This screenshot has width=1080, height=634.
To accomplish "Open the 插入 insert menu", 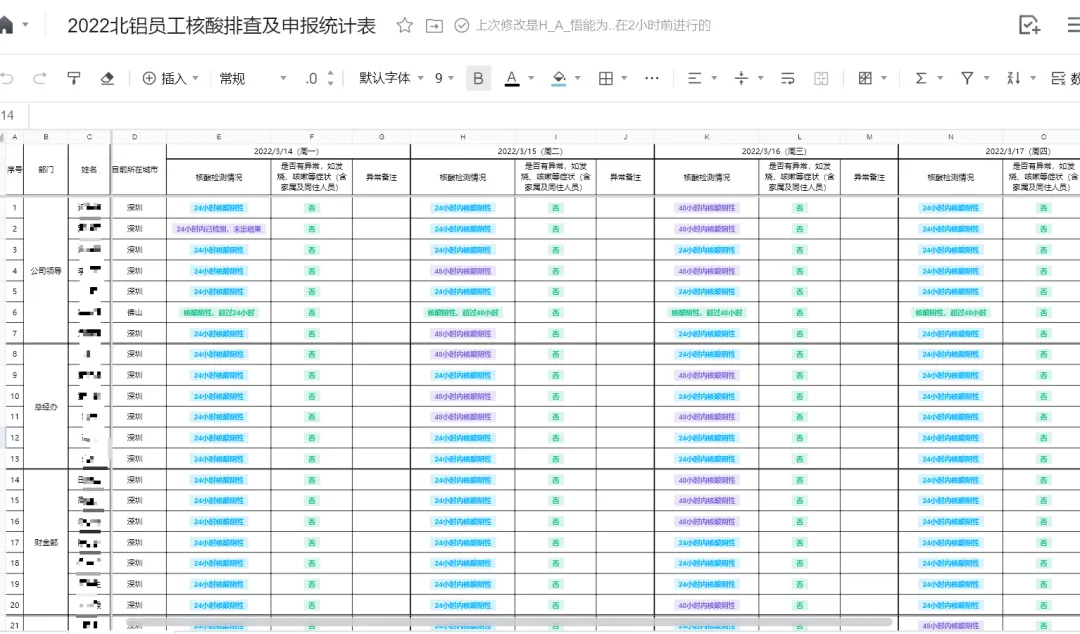I will click(x=171, y=78).
